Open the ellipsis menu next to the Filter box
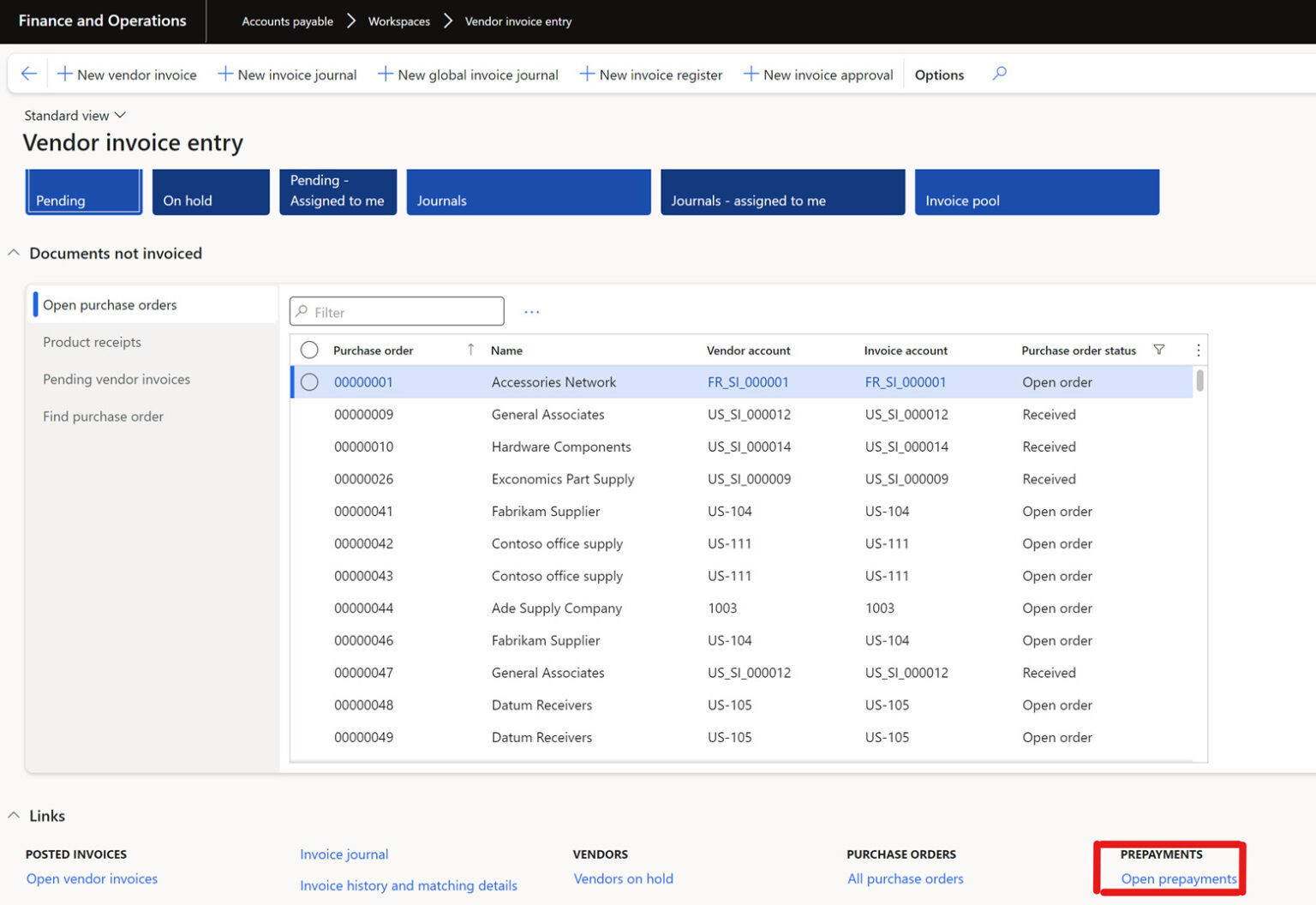This screenshot has width=1316, height=905. 531,311
